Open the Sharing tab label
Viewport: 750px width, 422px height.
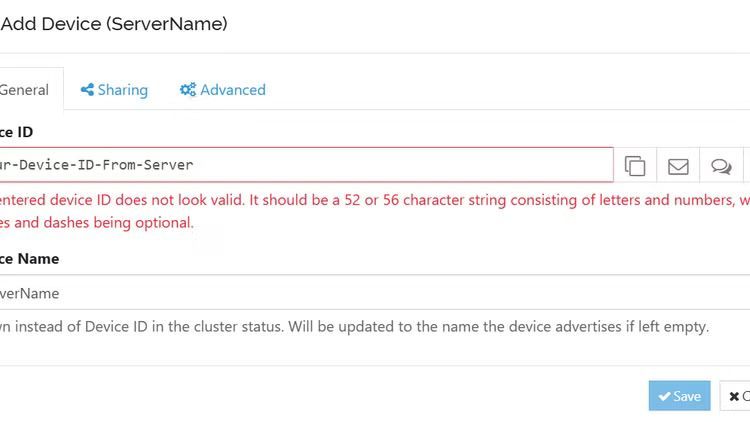(x=123, y=90)
